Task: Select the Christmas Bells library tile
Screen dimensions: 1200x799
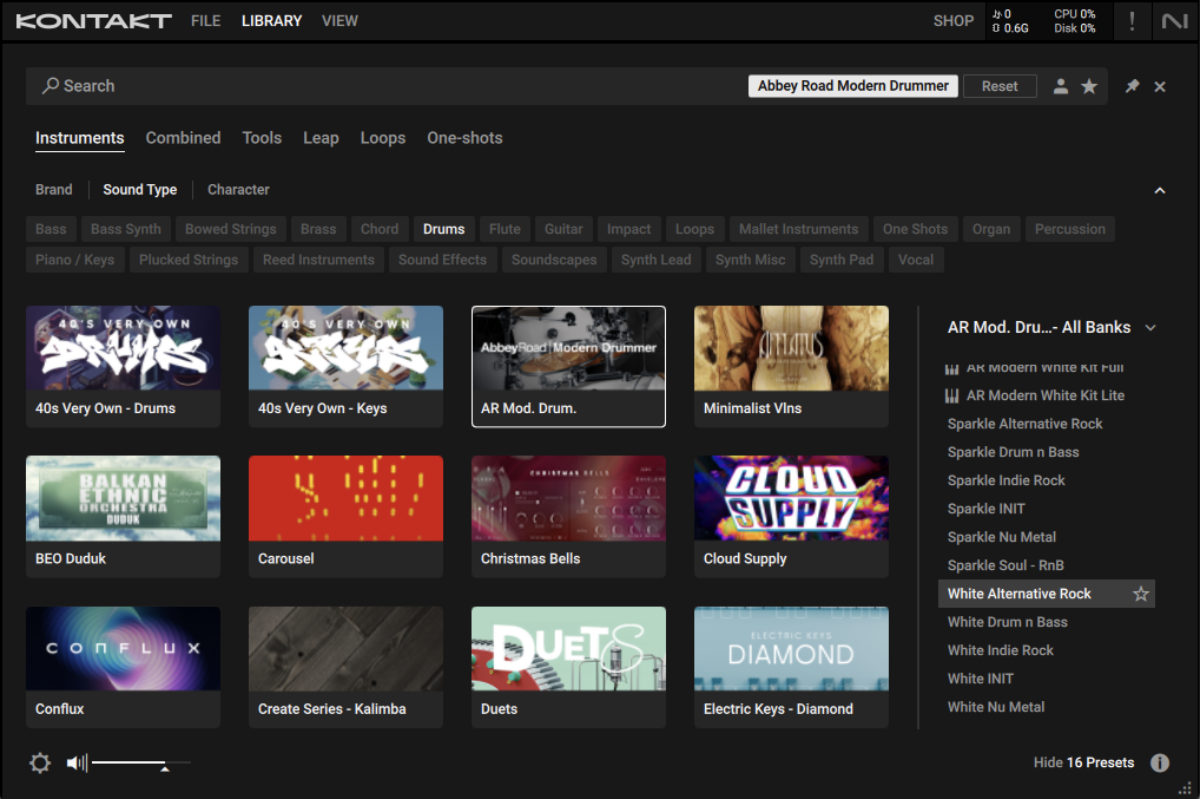Action: click(568, 516)
